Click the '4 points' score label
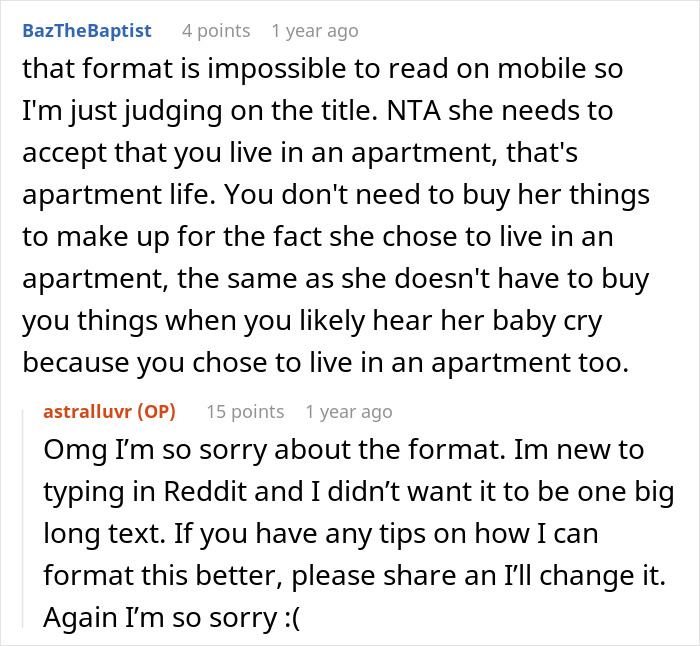The height and width of the screenshot is (646, 700). point(216,31)
